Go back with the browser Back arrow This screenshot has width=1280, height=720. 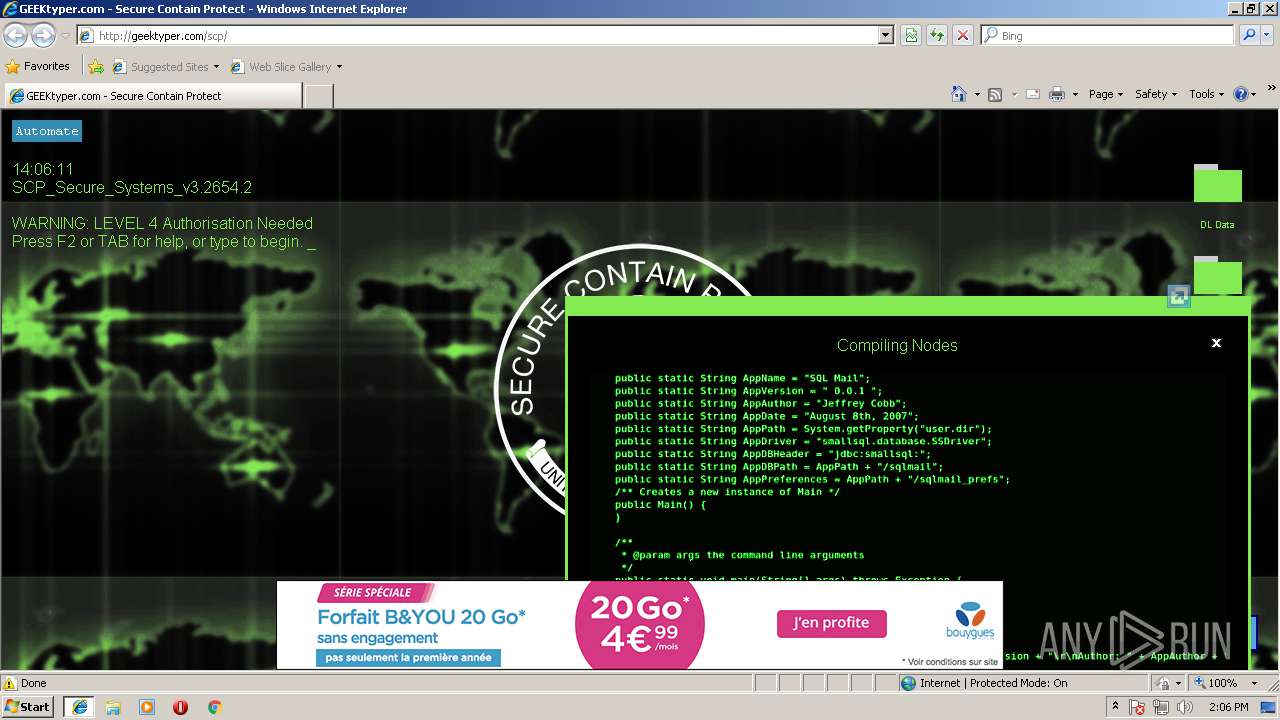(15, 36)
